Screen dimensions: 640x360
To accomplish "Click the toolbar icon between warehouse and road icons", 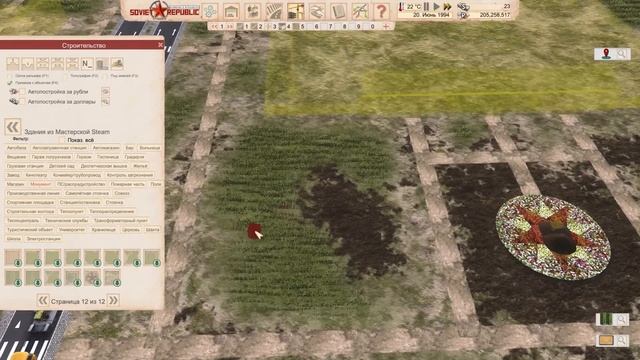I will 253,11.
